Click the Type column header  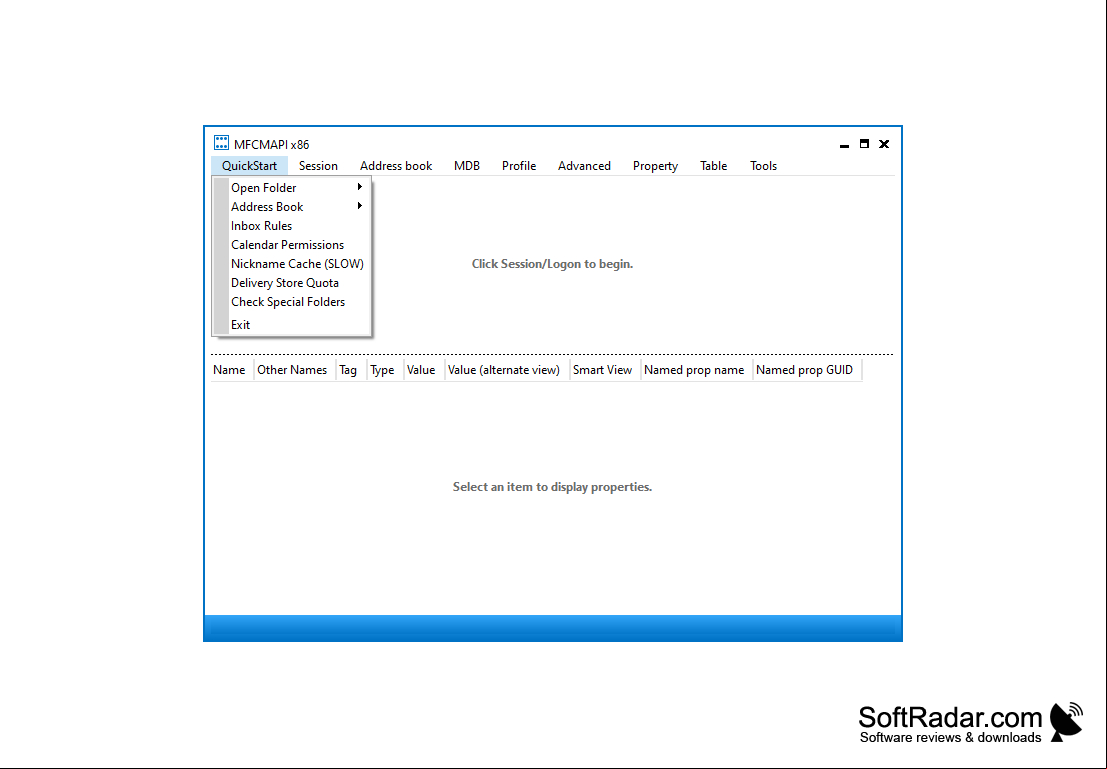pos(385,370)
